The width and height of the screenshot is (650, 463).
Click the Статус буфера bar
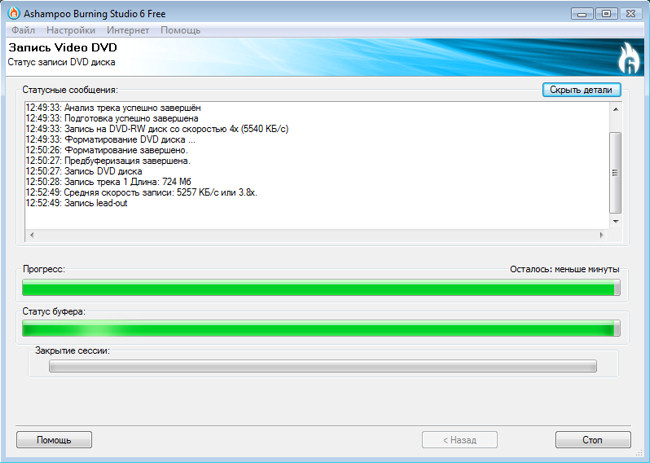point(321,328)
